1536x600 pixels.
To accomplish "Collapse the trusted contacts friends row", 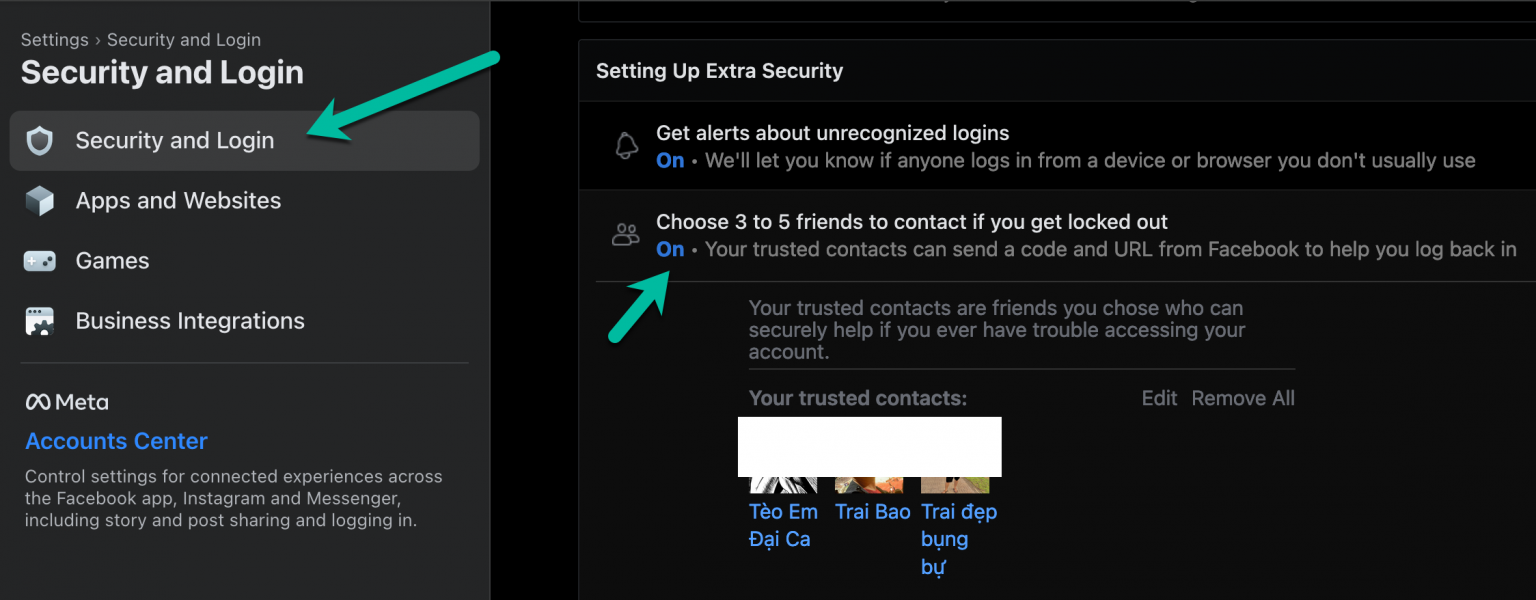I will [1085, 235].
